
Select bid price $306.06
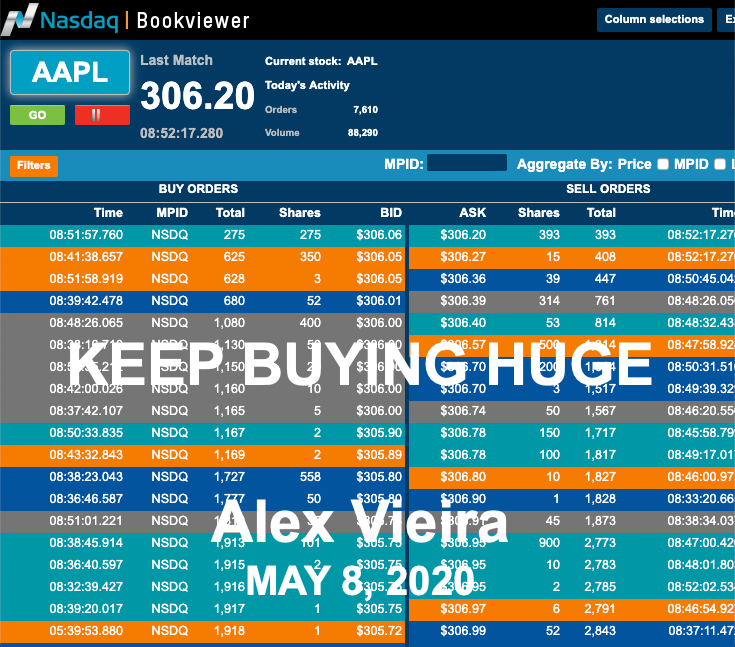[379, 235]
